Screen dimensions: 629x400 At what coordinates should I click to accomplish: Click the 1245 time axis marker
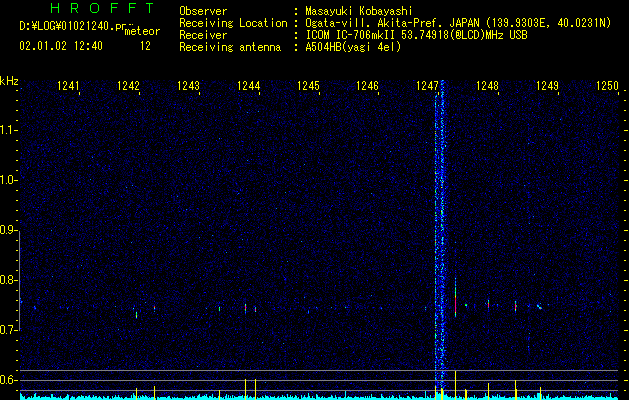[308, 86]
